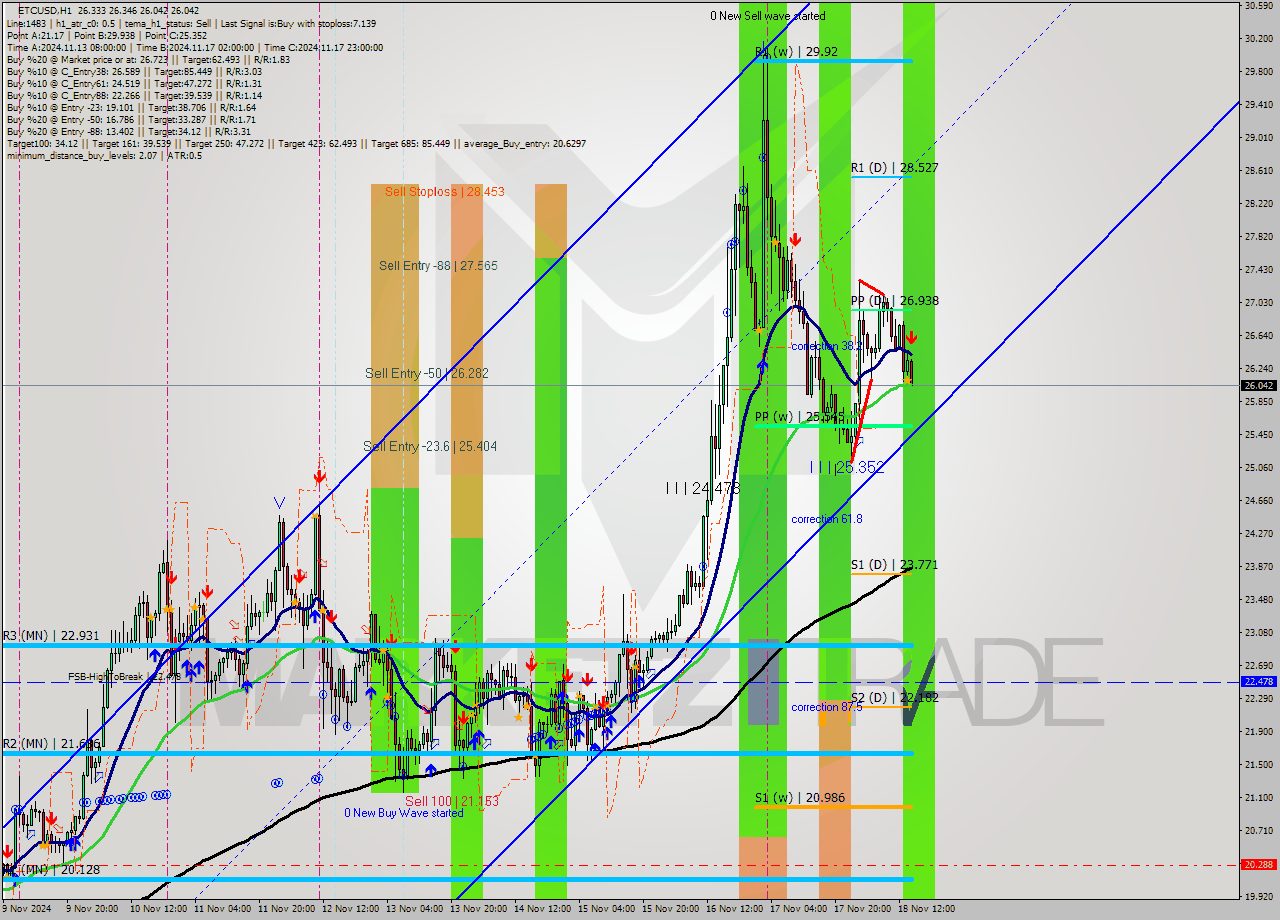1280x920 pixels.
Task: Click the 'correction 87.5' annotation
Action: click(x=826, y=707)
